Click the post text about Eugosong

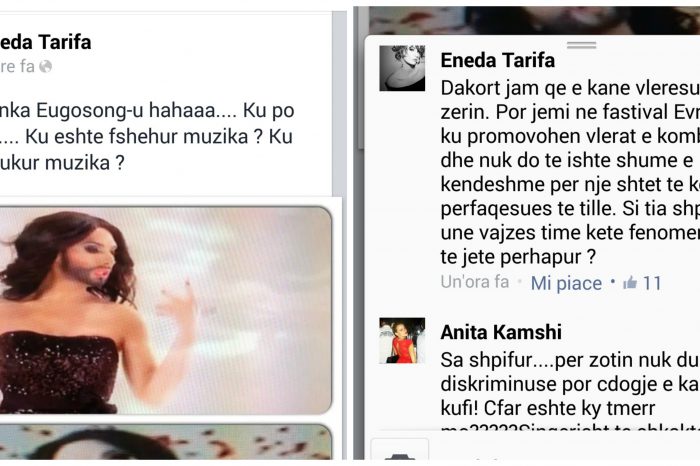[x=147, y=136]
